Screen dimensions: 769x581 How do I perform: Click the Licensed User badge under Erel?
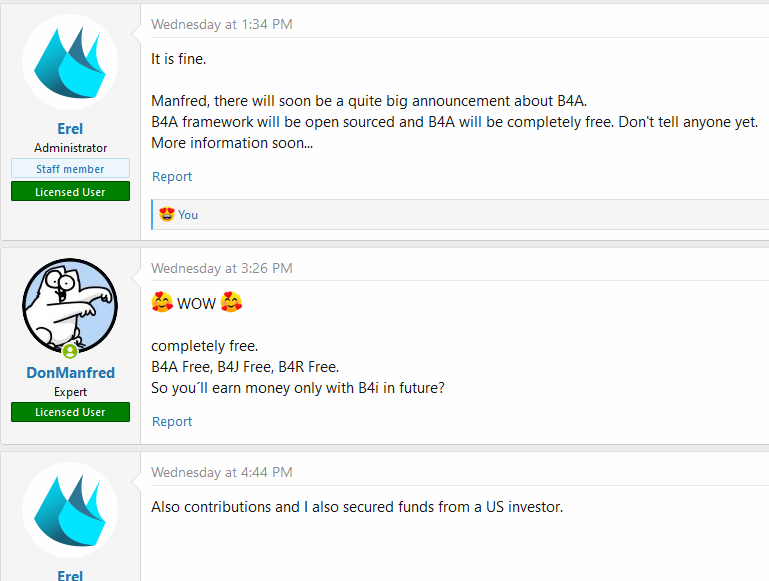pyautogui.click(x=70, y=191)
